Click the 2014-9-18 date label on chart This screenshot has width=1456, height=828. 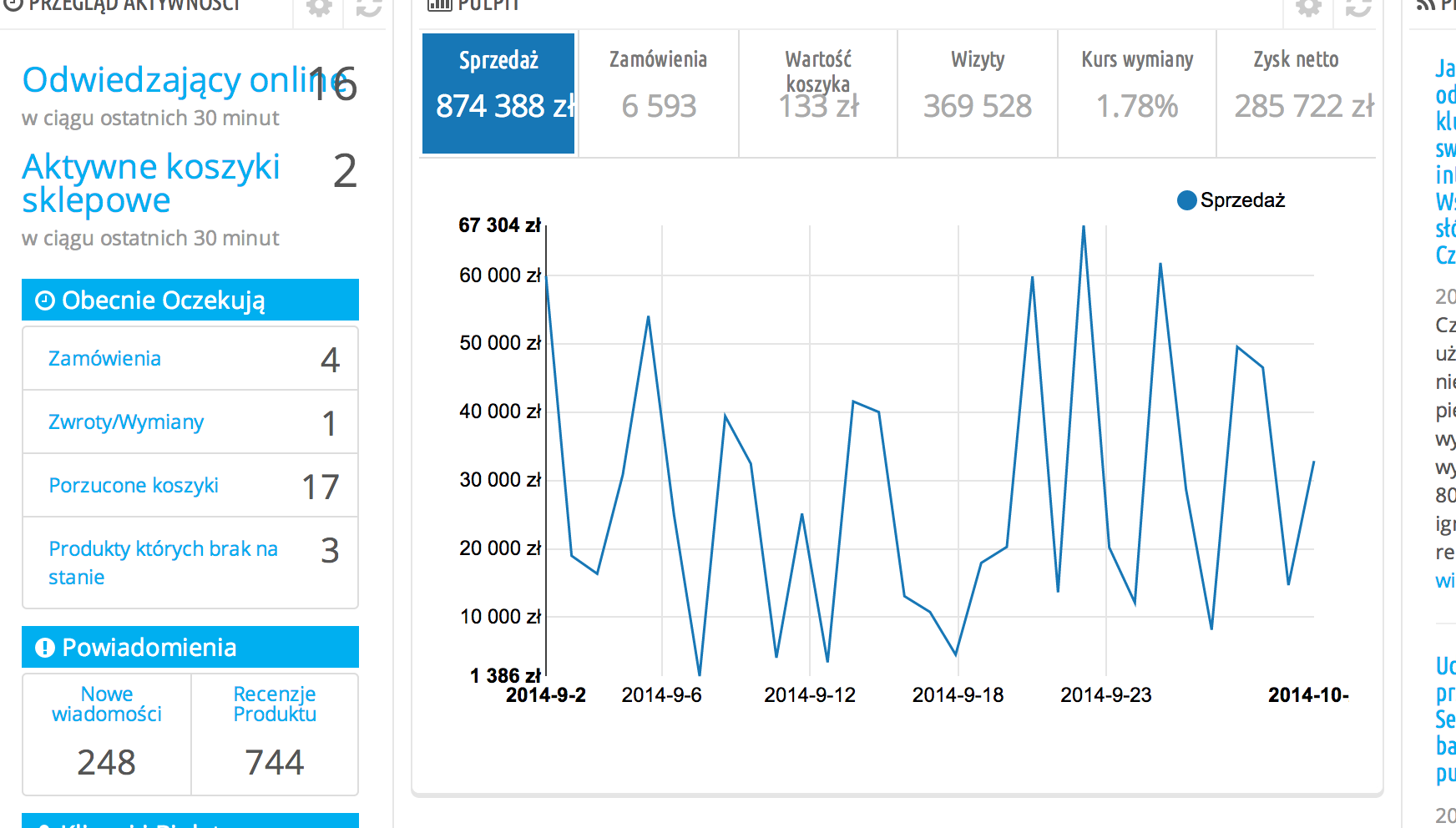coord(958,695)
